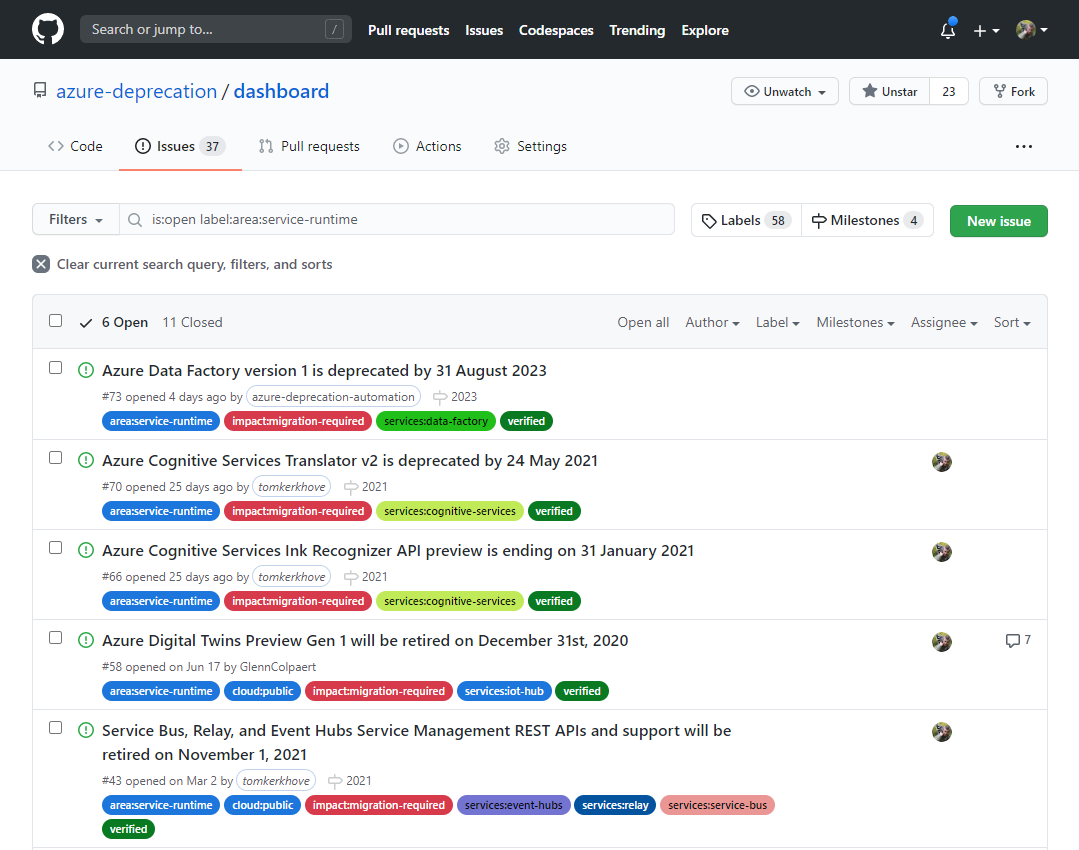Image resolution: width=1079 pixels, height=850 pixels.
Task: Open the three-dots more tabs menu
Action: (x=1023, y=147)
